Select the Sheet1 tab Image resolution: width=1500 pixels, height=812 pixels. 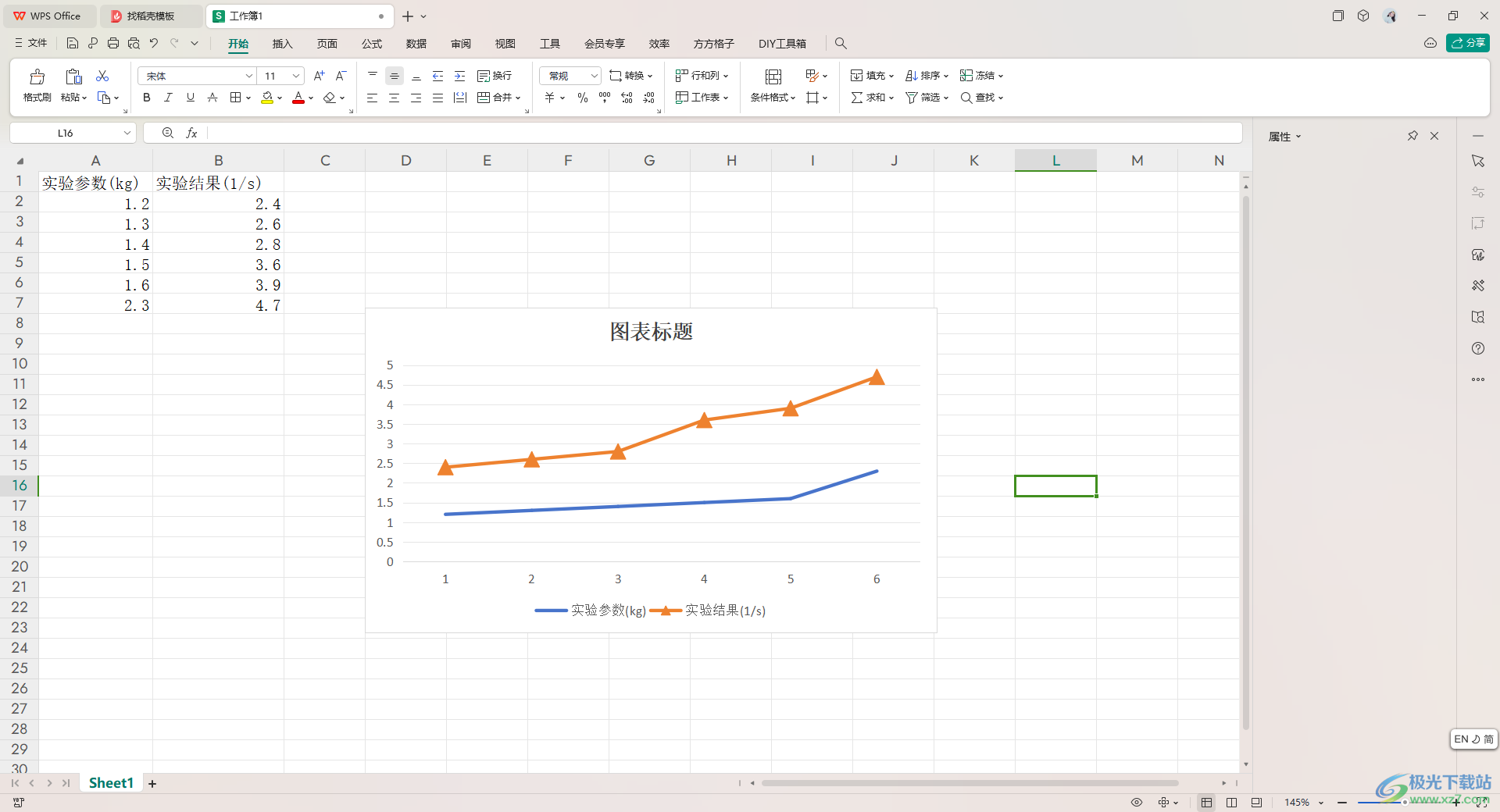click(x=111, y=783)
